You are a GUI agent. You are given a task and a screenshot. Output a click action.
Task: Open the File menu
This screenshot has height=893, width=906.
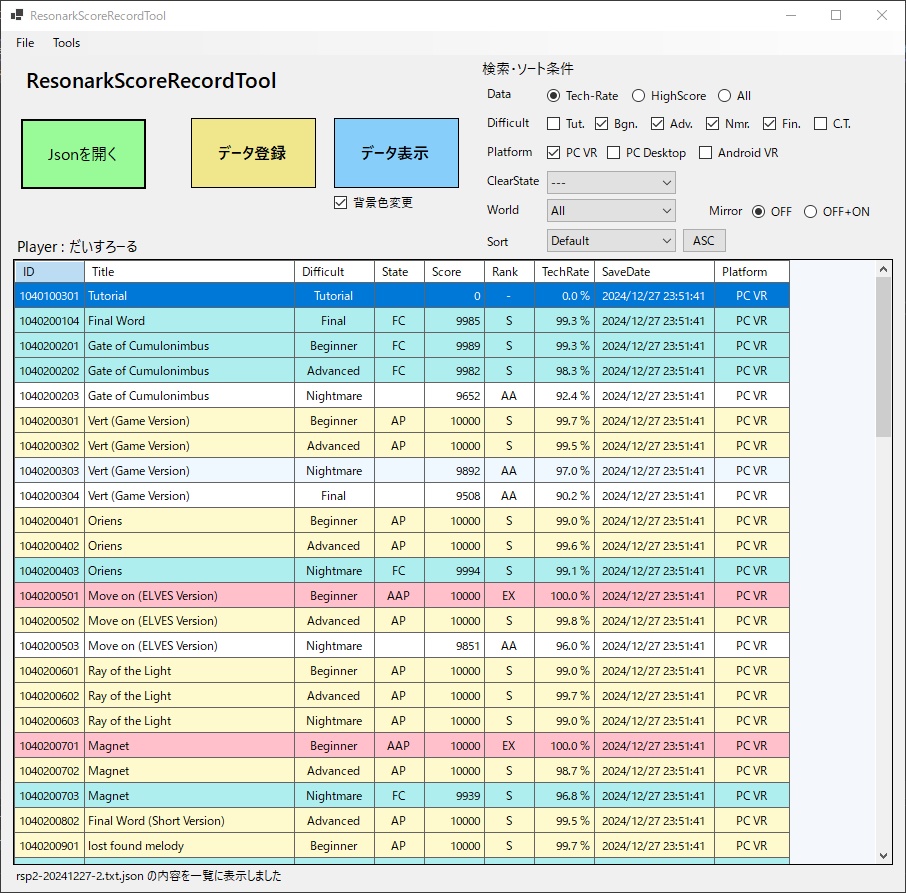pos(24,43)
